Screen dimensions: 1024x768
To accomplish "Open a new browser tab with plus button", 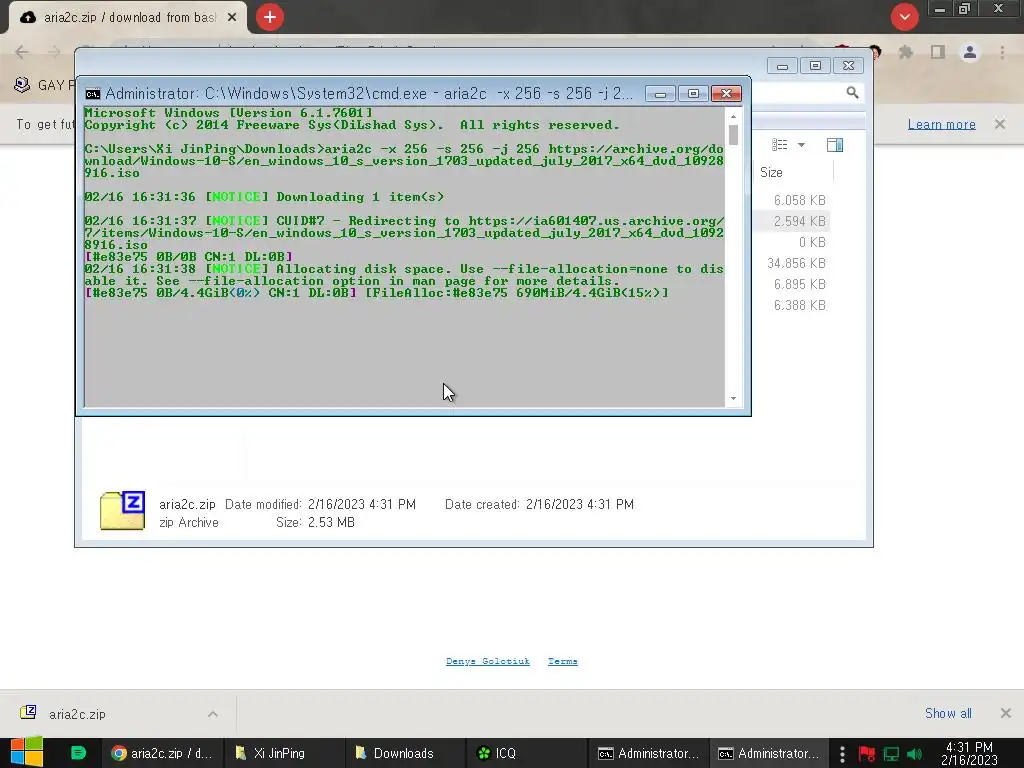I will click(270, 17).
